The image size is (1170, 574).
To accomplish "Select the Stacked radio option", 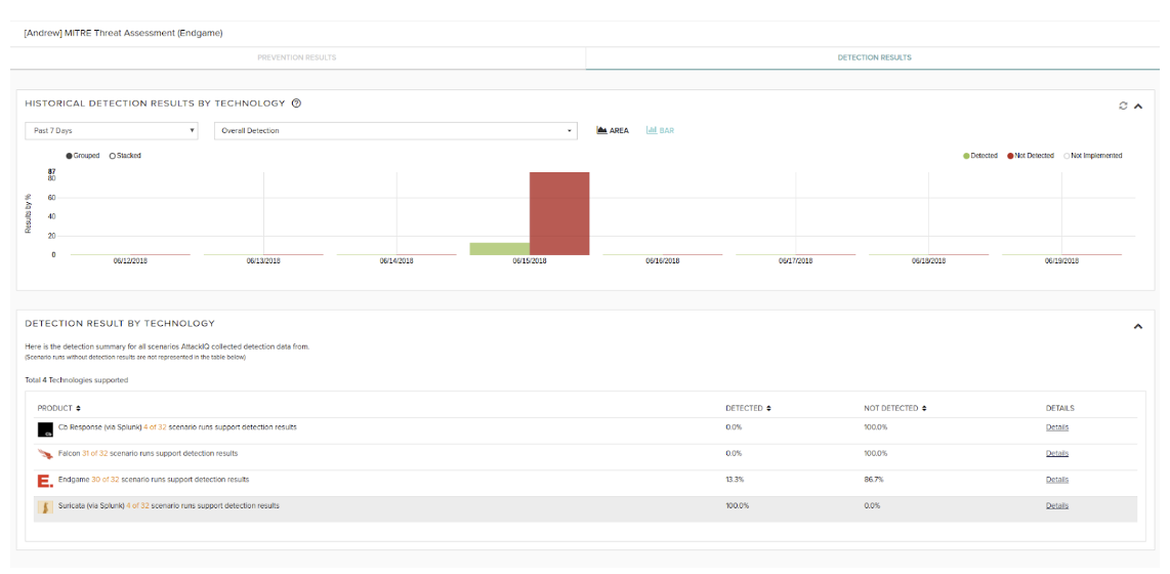I will pyautogui.click(x=113, y=156).
